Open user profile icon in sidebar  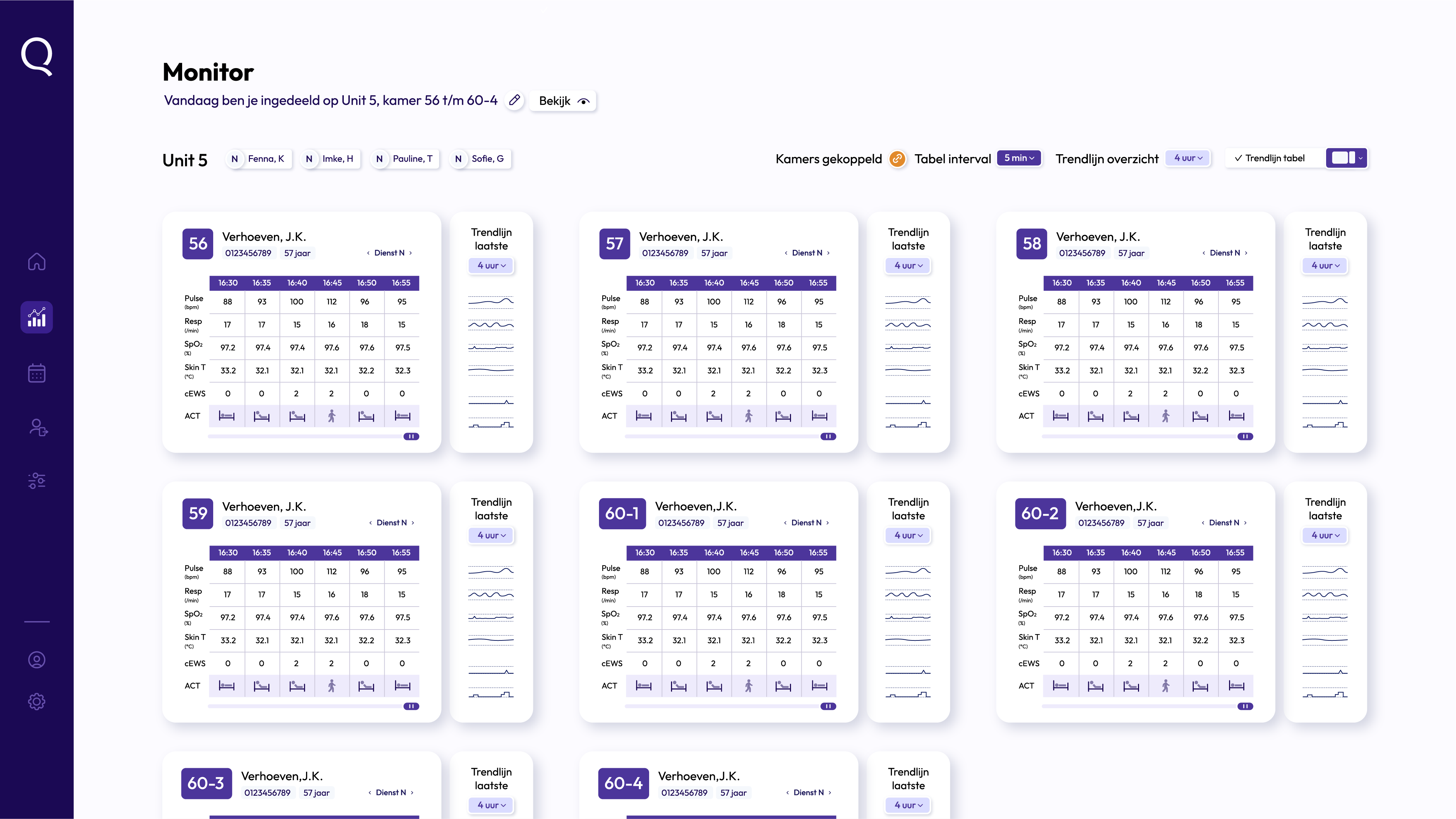click(37, 660)
